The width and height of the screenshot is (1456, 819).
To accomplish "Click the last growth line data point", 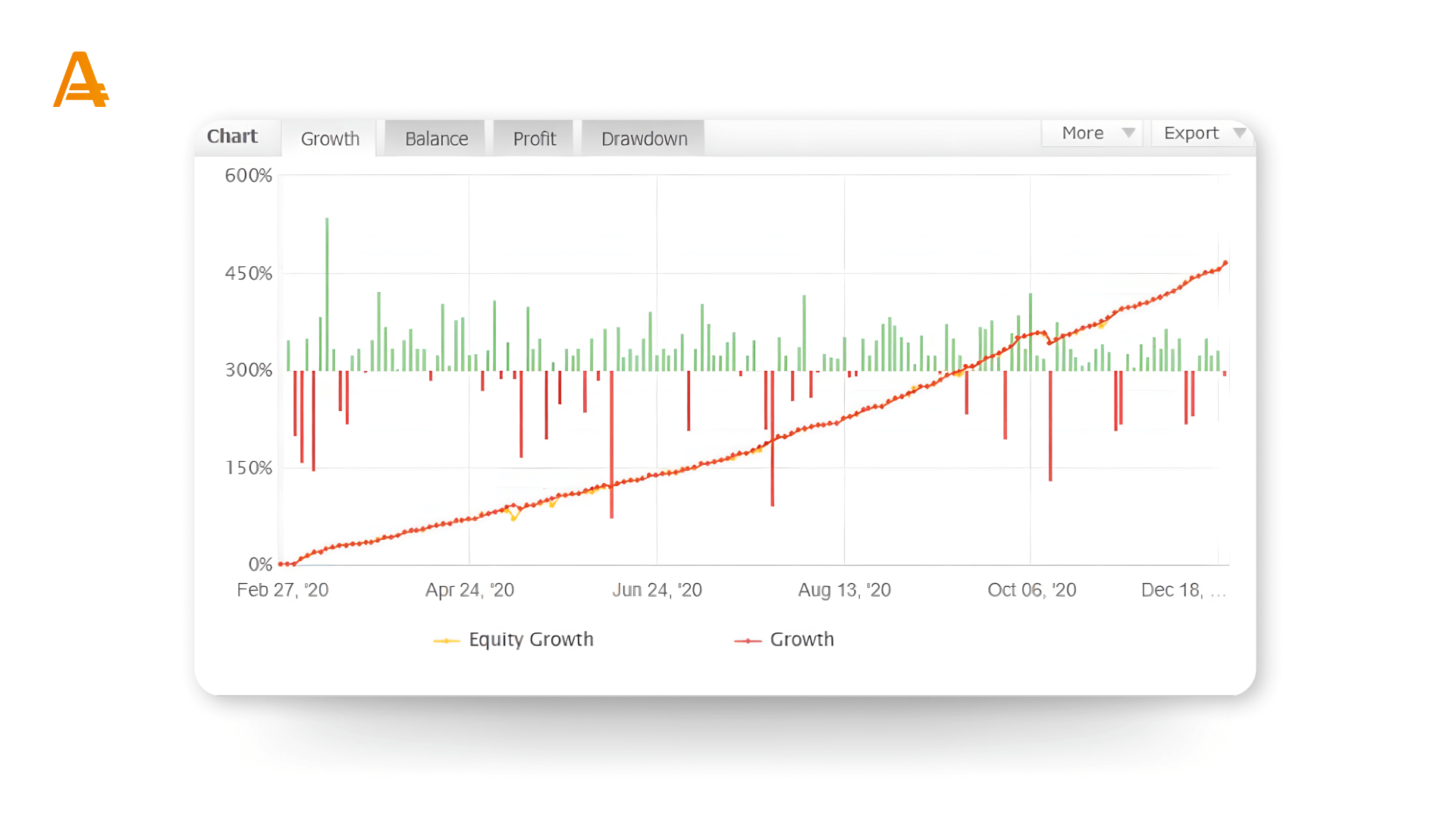I will point(1225,264).
